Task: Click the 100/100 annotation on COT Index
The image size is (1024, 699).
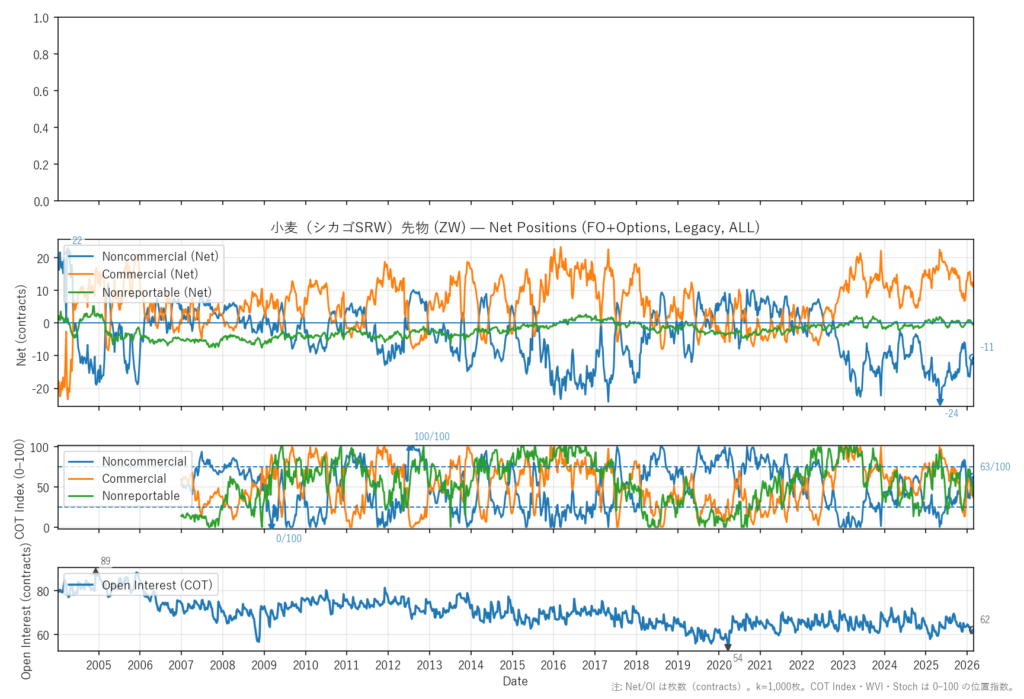Action: [x=432, y=437]
